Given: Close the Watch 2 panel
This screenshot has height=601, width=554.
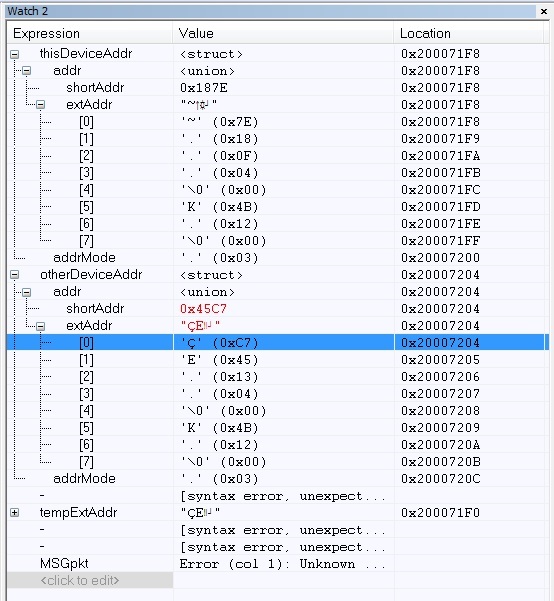Looking at the screenshot, I should point(544,11).
